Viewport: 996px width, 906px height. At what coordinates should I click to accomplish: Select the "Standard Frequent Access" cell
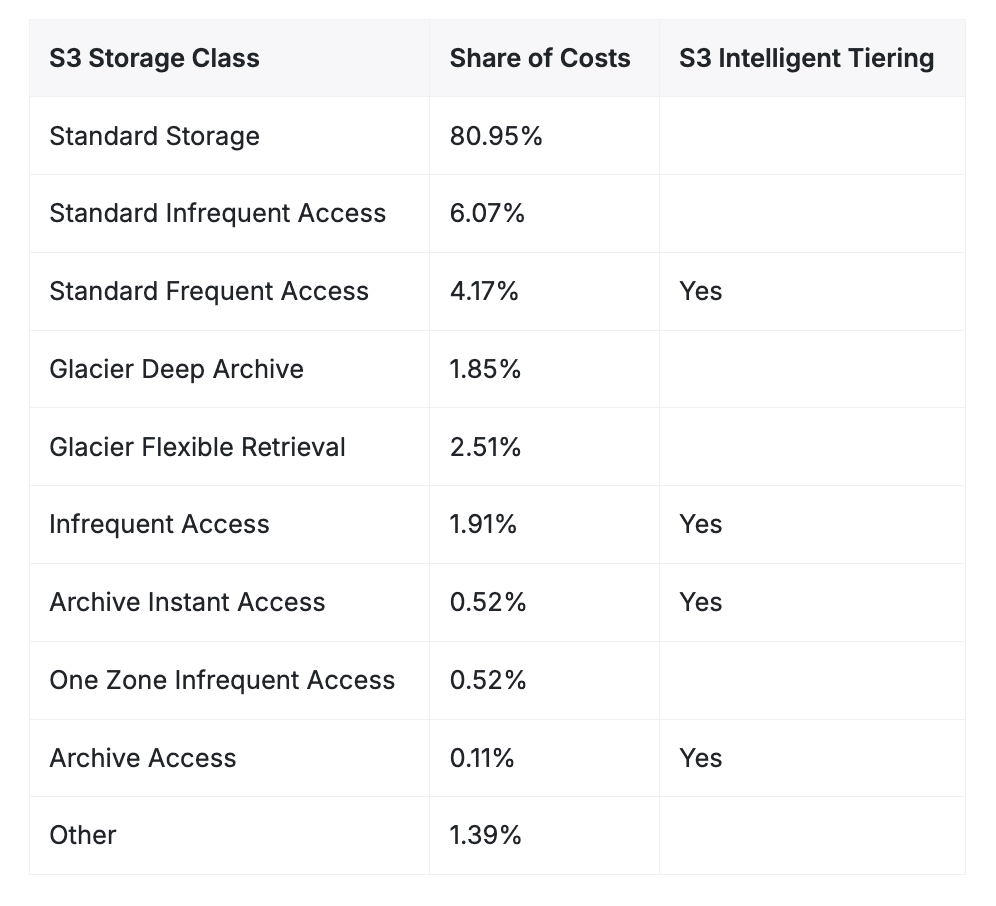tap(209, 291)
